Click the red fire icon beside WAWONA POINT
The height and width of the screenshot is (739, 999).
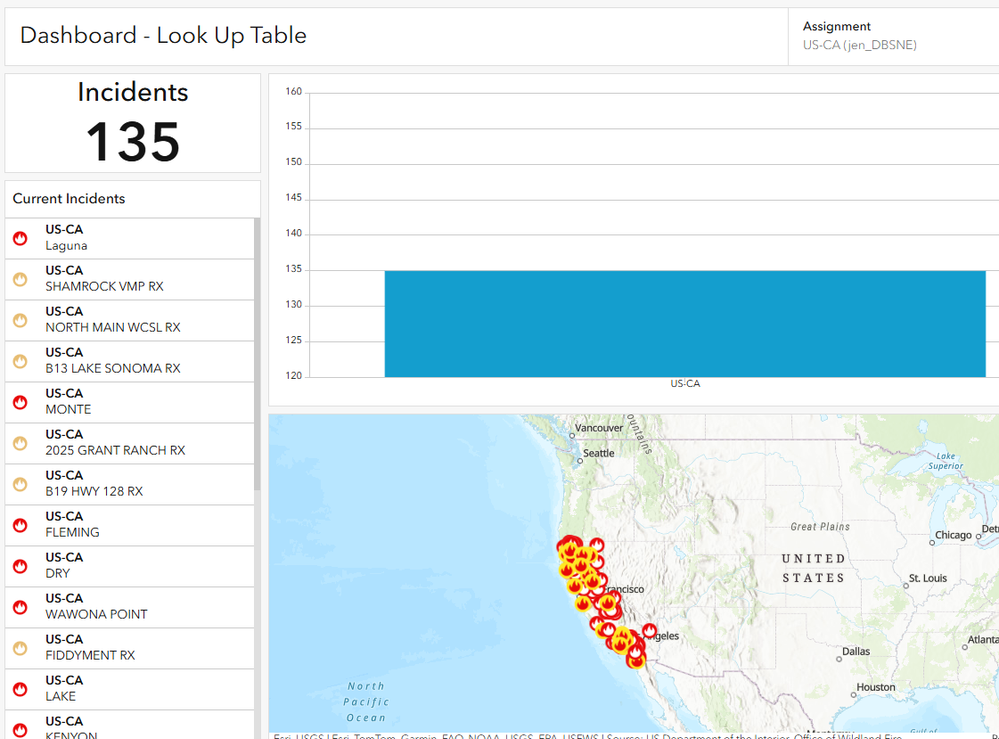tap(20, 607)
